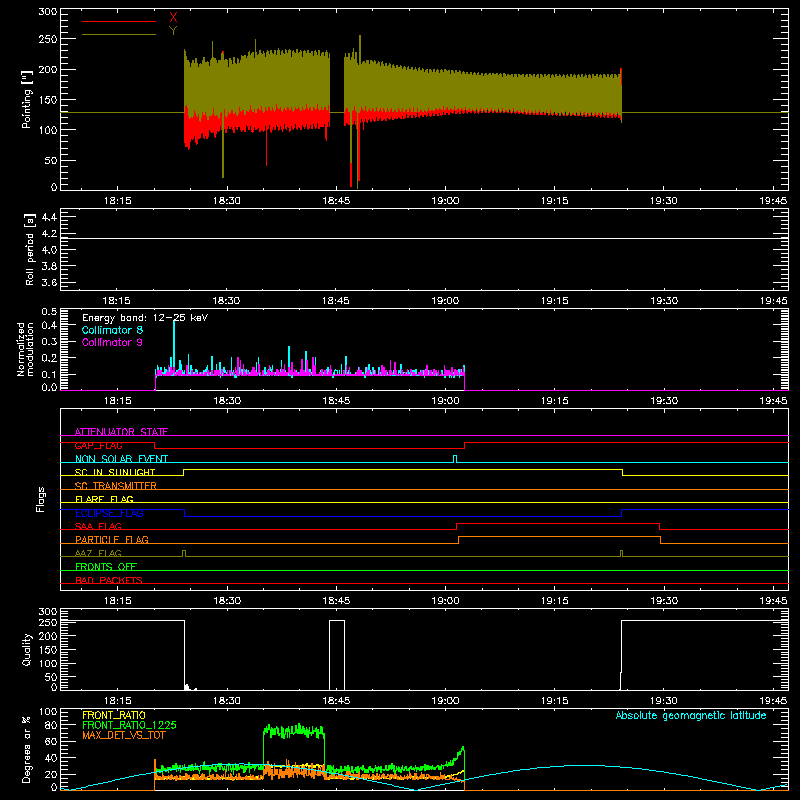Image resolution: width=800 pixels, height=800 pixels.
Task: Click the 'Normalized modulation' axis title
Action: 26,349
